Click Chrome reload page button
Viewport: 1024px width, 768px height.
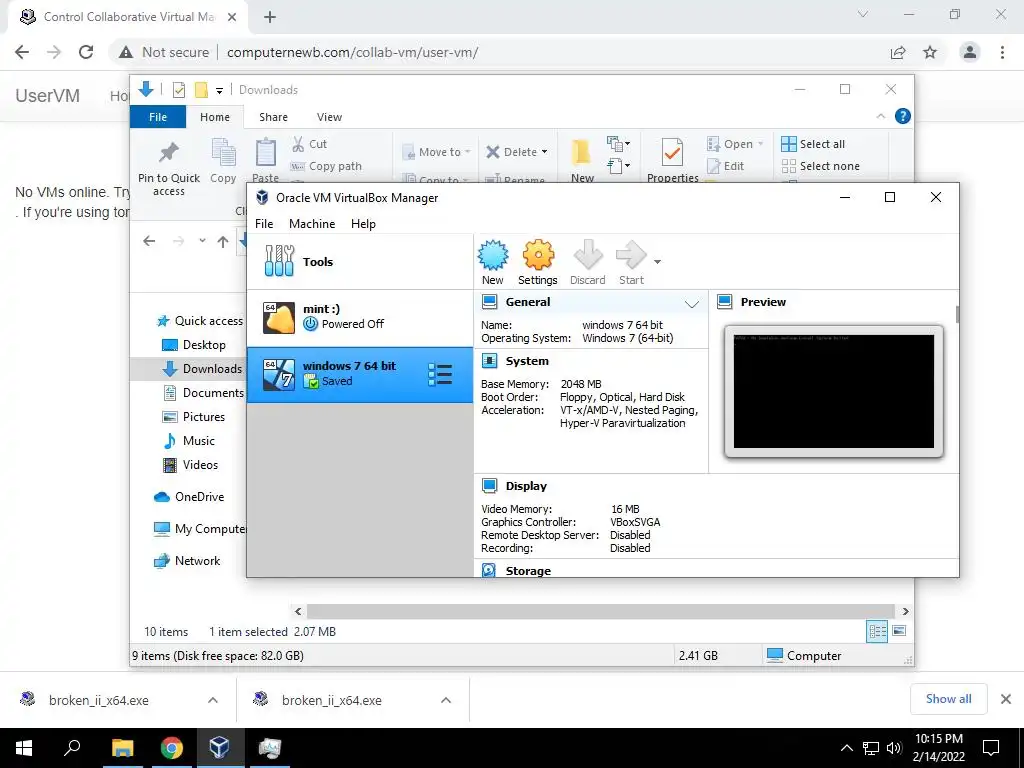coord(86,52)
